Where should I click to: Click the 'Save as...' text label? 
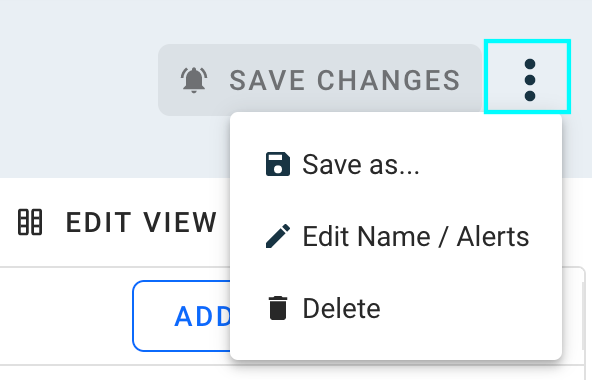[361, 164]
